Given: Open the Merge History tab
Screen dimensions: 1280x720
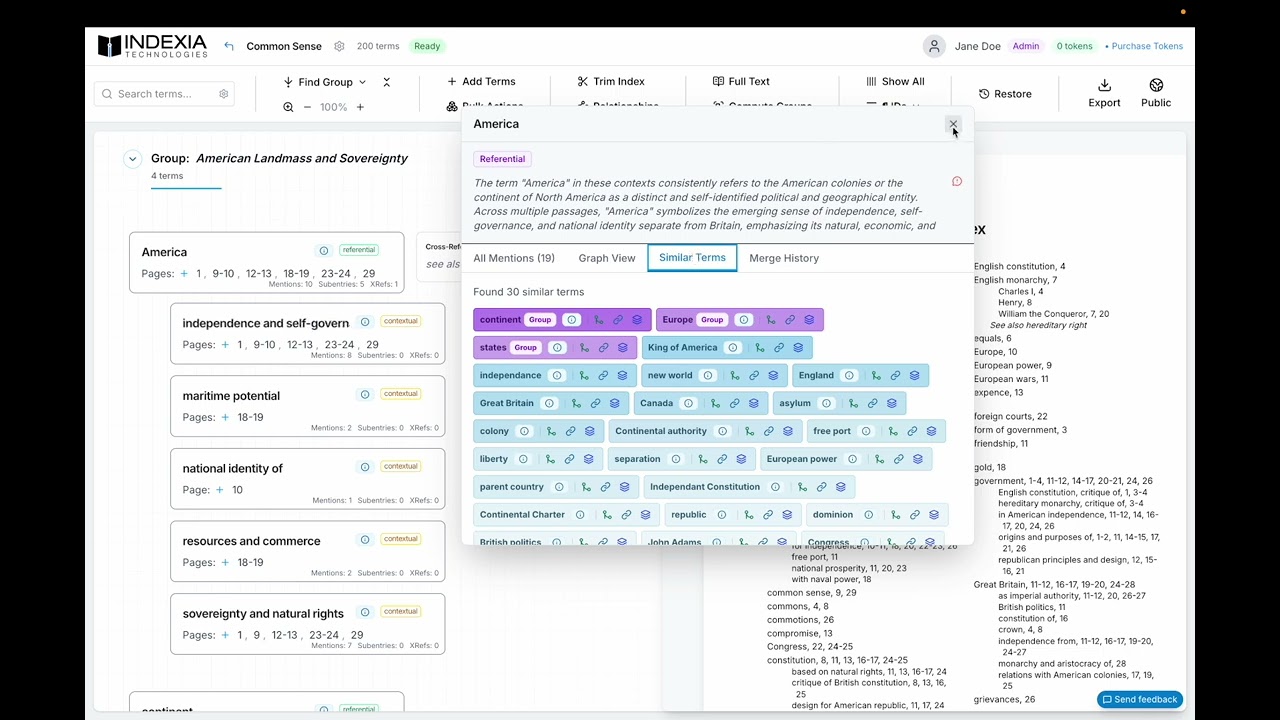Looking at the screenshot, I should (x=784, y=258).
